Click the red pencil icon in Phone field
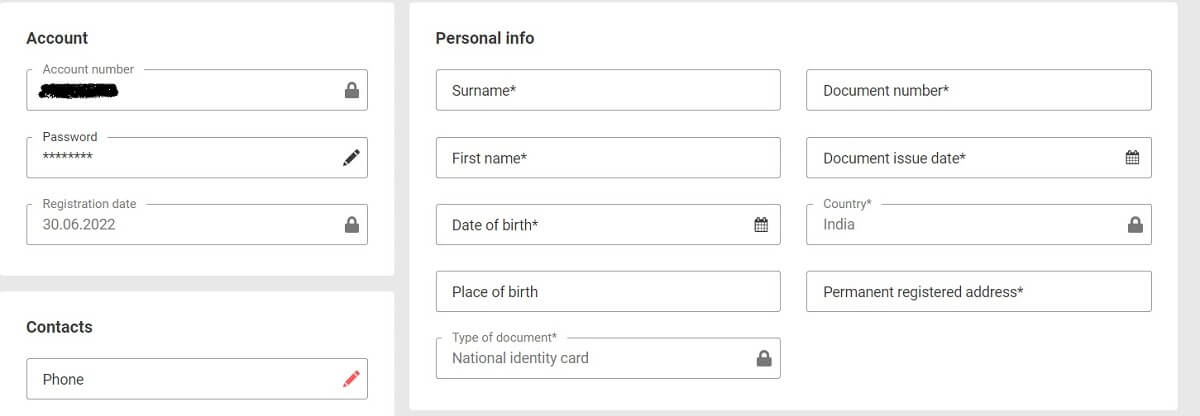Screen dimensions: 1200x416 (x=351, y=379)
